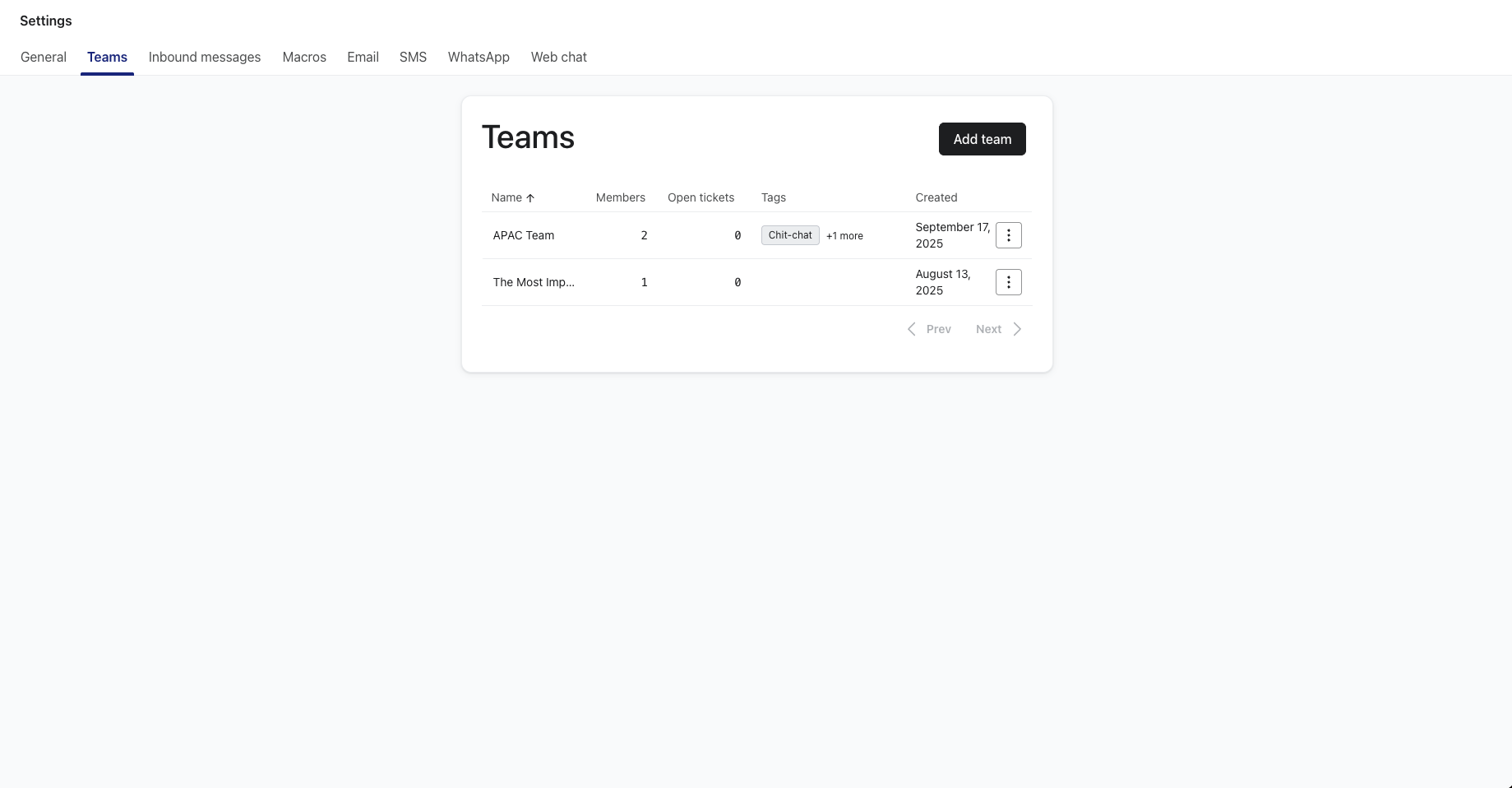Open the WhatsApp settings tab
This screenshot has width=1512, height=788.
479,57
